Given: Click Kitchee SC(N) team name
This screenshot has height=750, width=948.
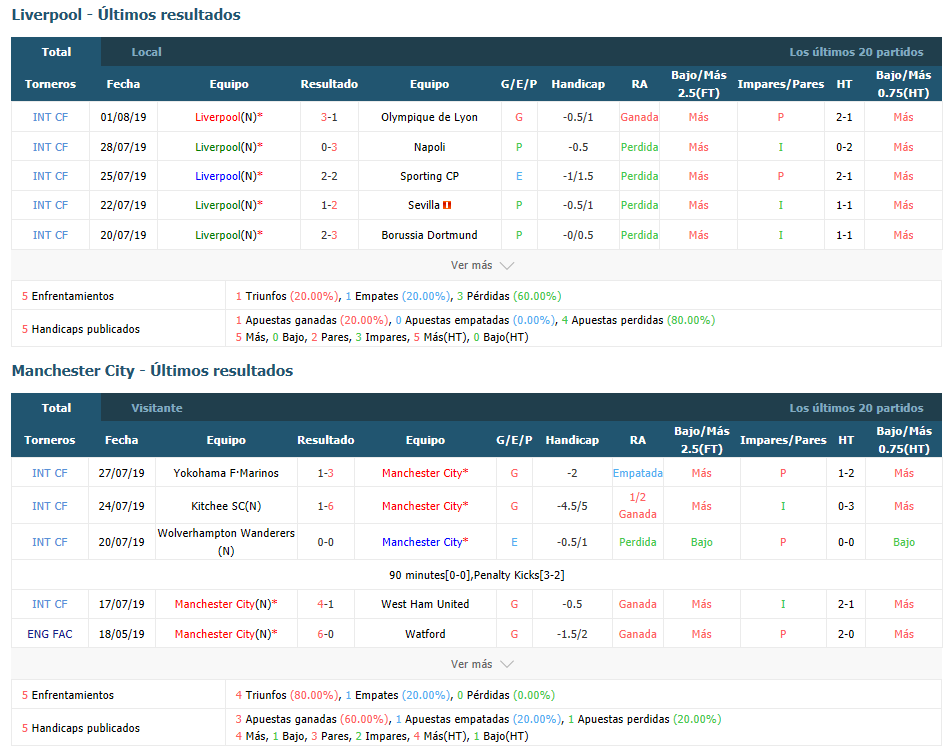Looking at the screenshot, I should tap(226, 506).
